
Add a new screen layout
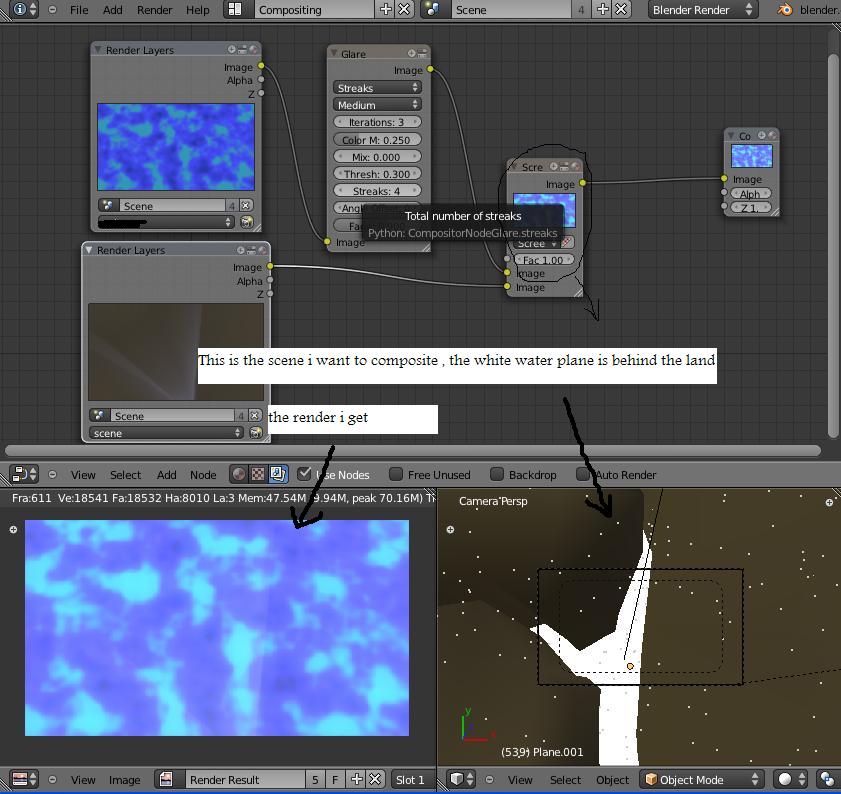click(x=386, y=9)
